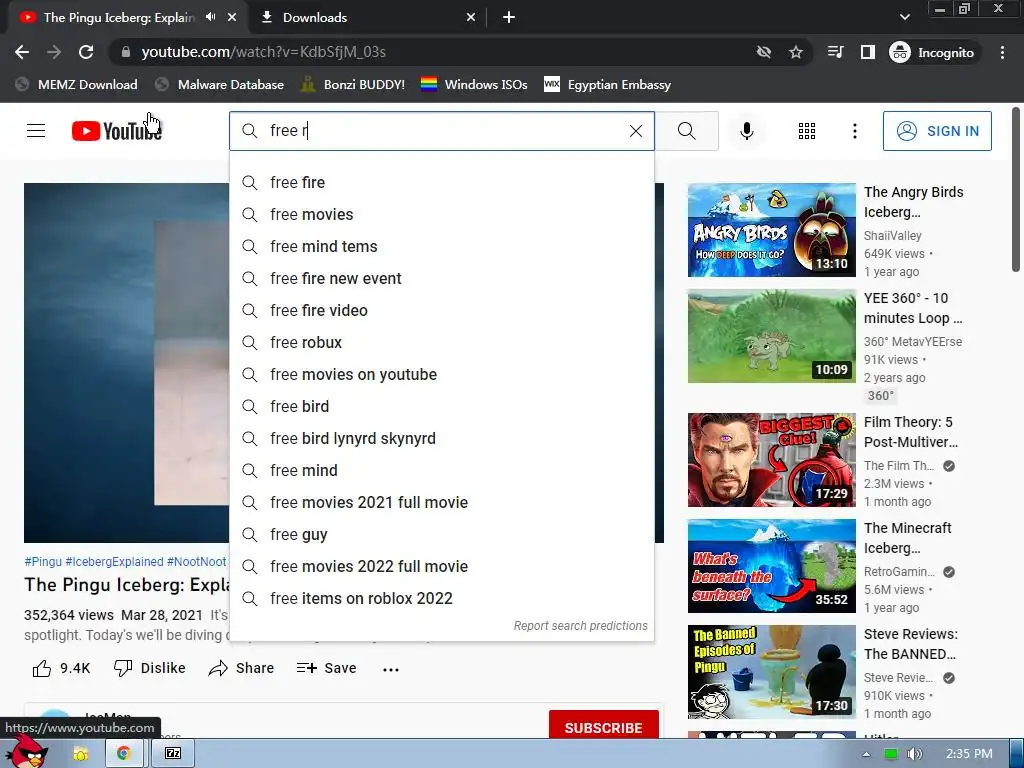Open media control in toolbar
This screenshot has height=768, width=1024.
(x=835, y=52)
